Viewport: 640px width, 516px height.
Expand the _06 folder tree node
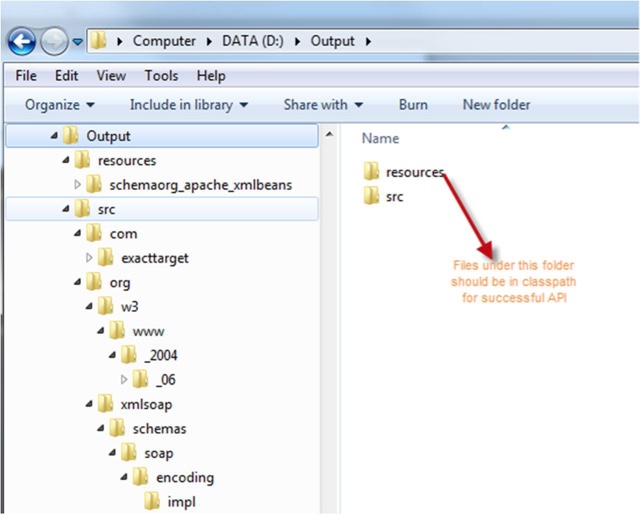click(x=124, y=380)
